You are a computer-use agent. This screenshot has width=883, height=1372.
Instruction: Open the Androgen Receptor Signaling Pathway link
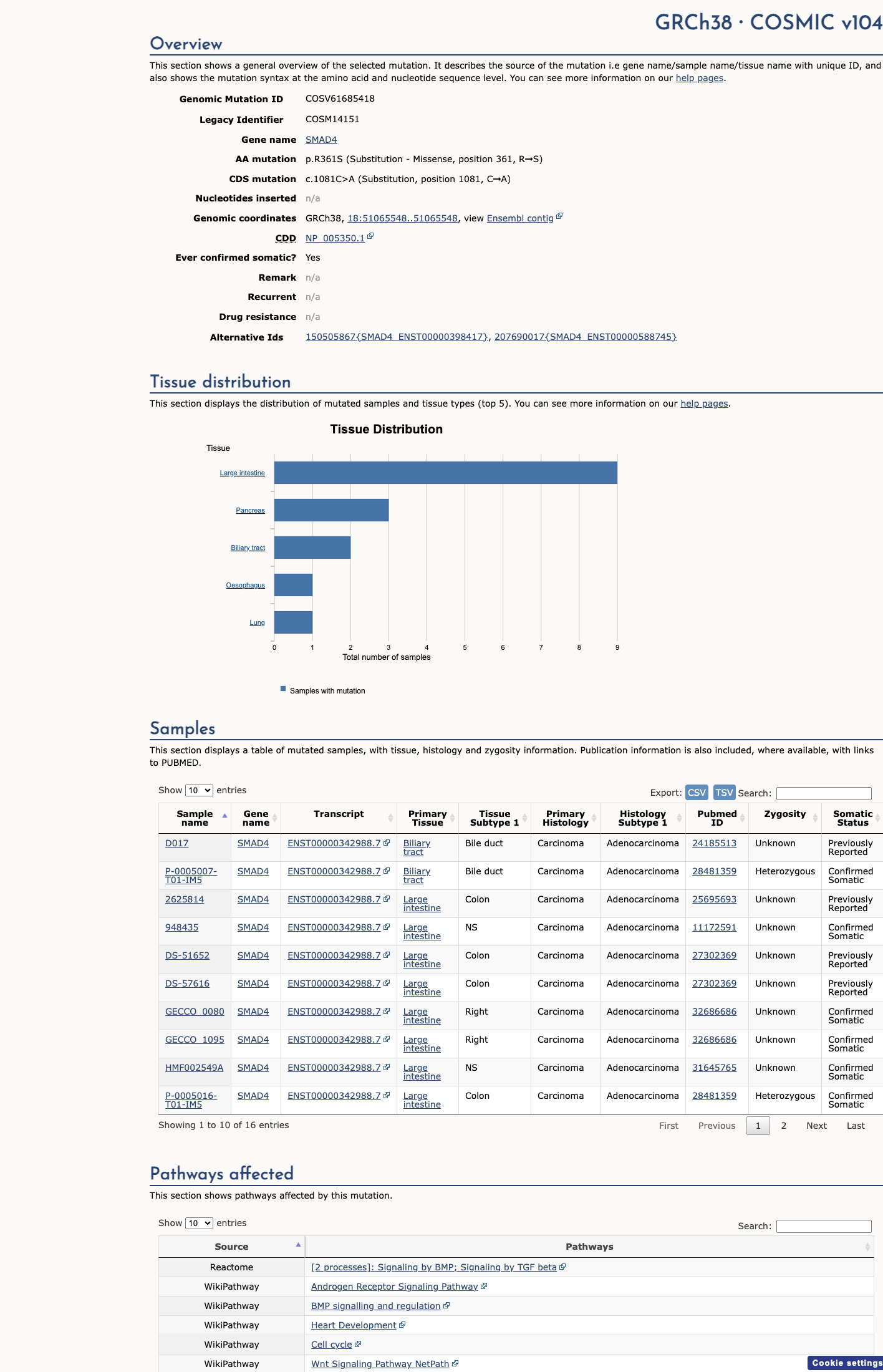tap(395, 1287)
